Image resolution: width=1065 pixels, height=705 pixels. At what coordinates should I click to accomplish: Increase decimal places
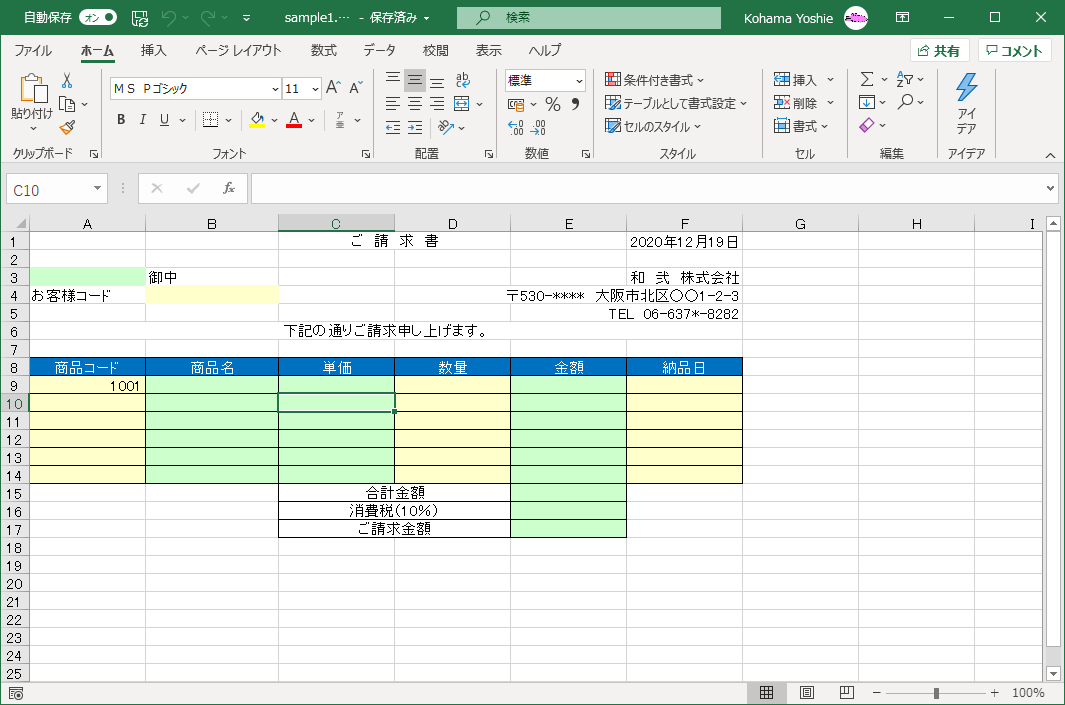point(516,127)
